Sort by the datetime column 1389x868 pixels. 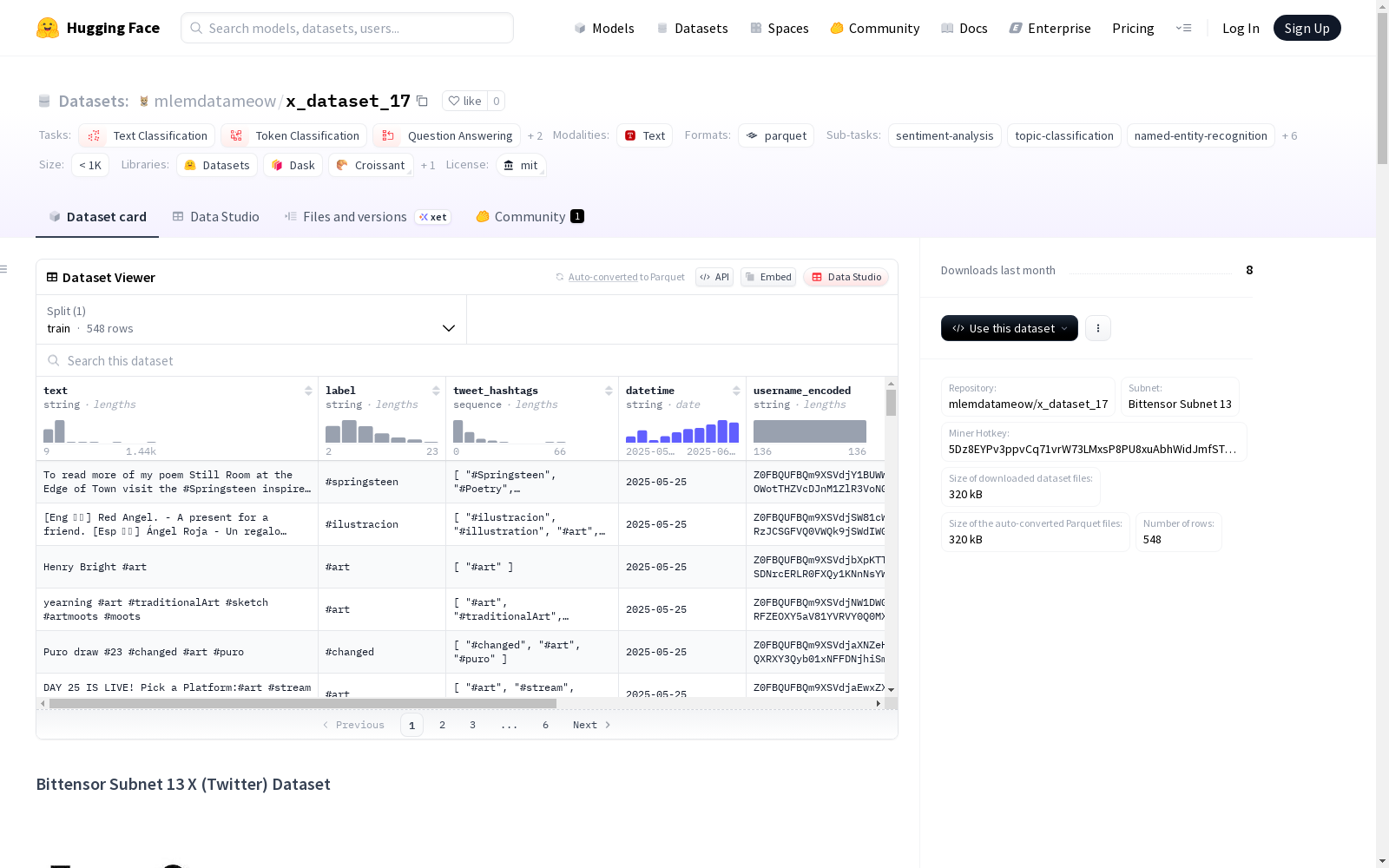736,391
